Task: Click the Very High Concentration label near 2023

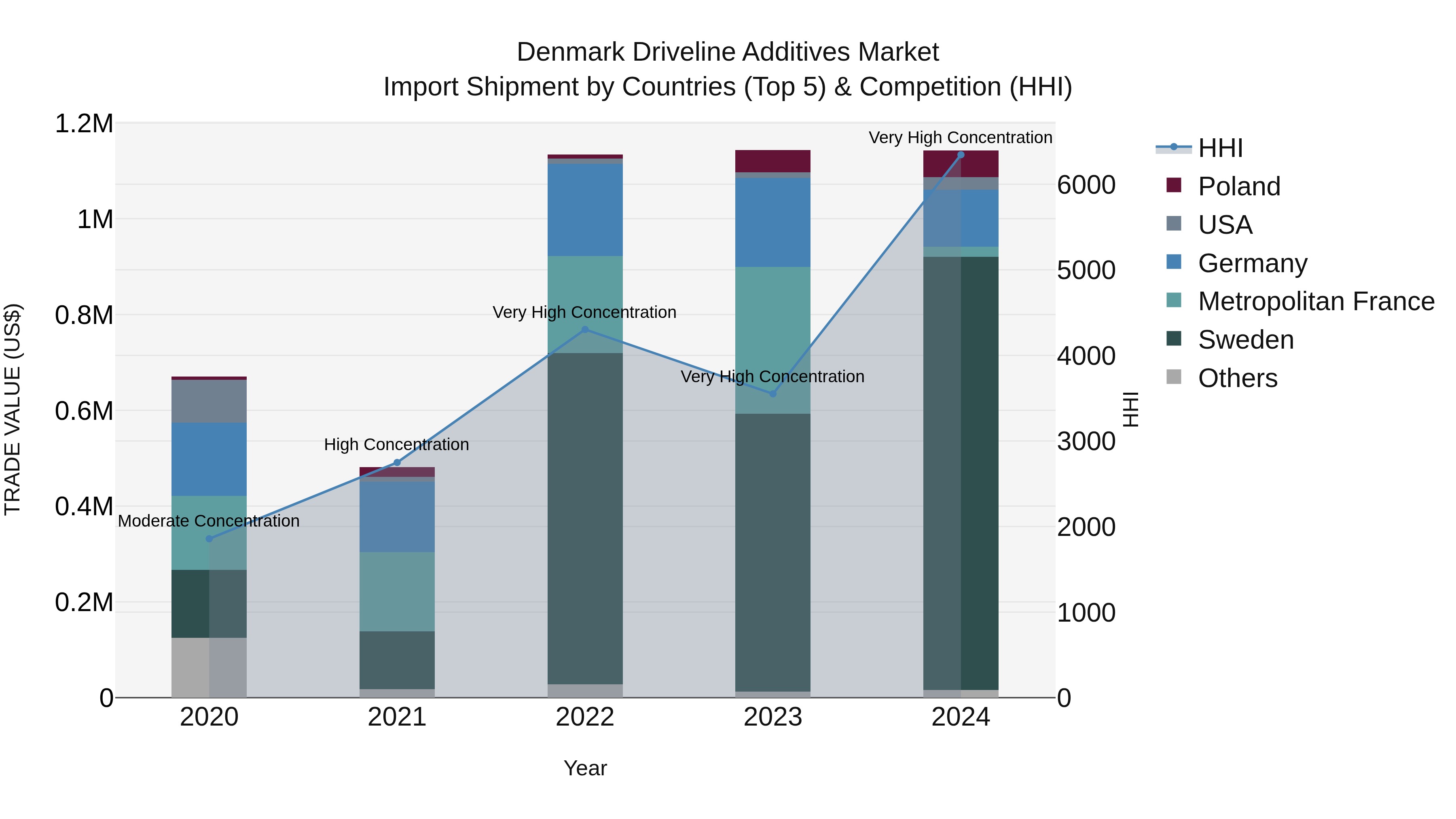Action: pos(772,377)
